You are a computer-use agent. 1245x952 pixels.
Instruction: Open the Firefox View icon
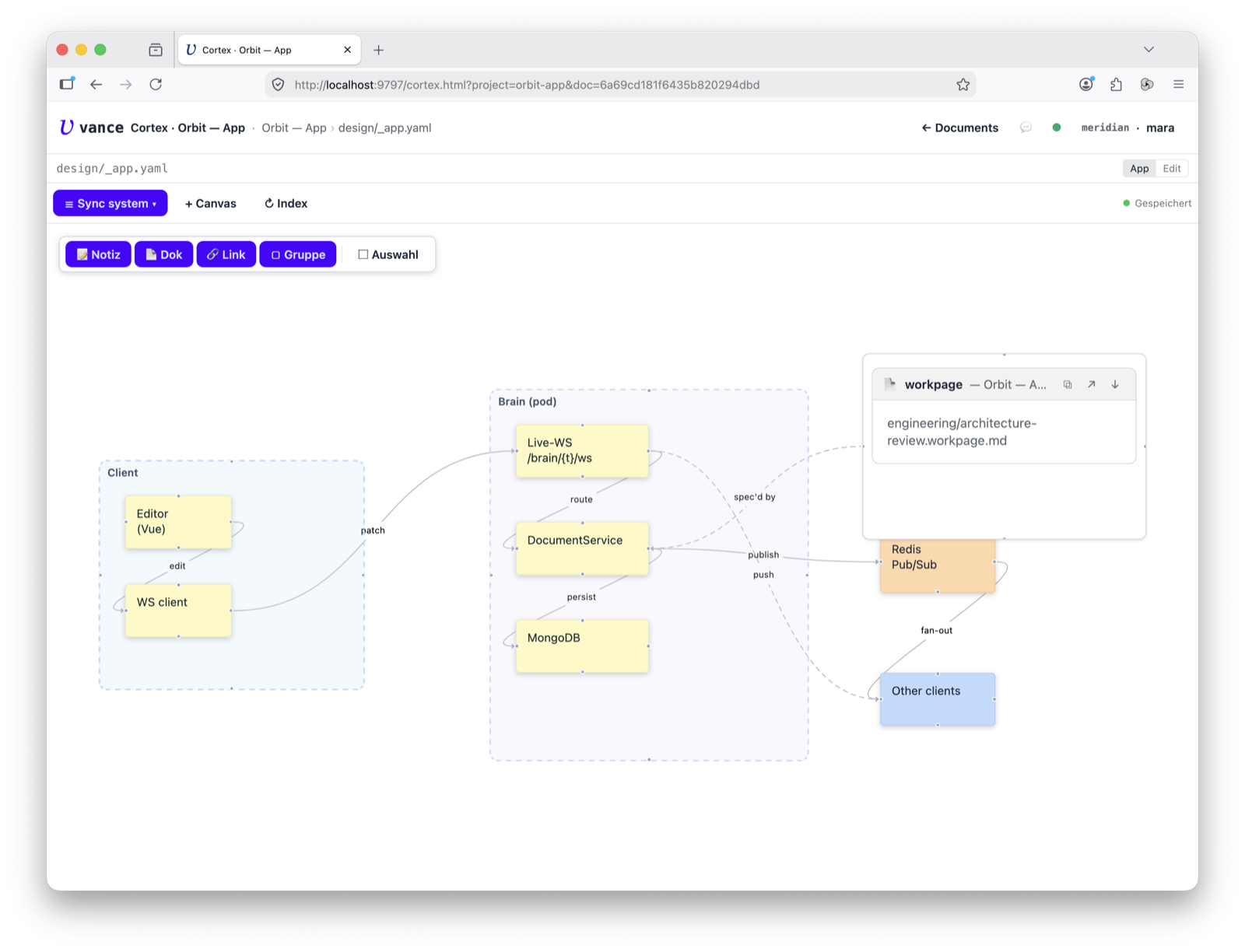pyautogui.click(x=156, y=50)
